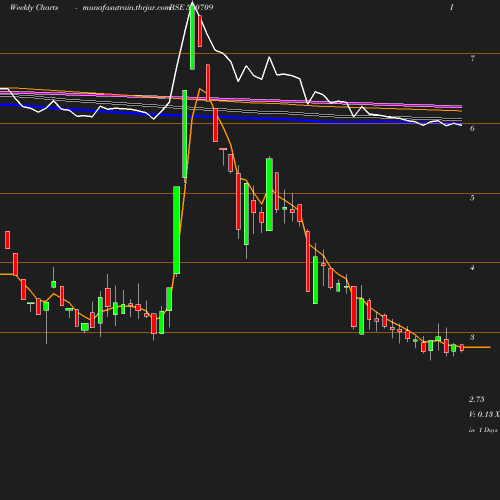Image resolution: width=500 pixels, height=500 pixels.
Task: Click the 2.75 price value
Action: (x=477, y=399)
